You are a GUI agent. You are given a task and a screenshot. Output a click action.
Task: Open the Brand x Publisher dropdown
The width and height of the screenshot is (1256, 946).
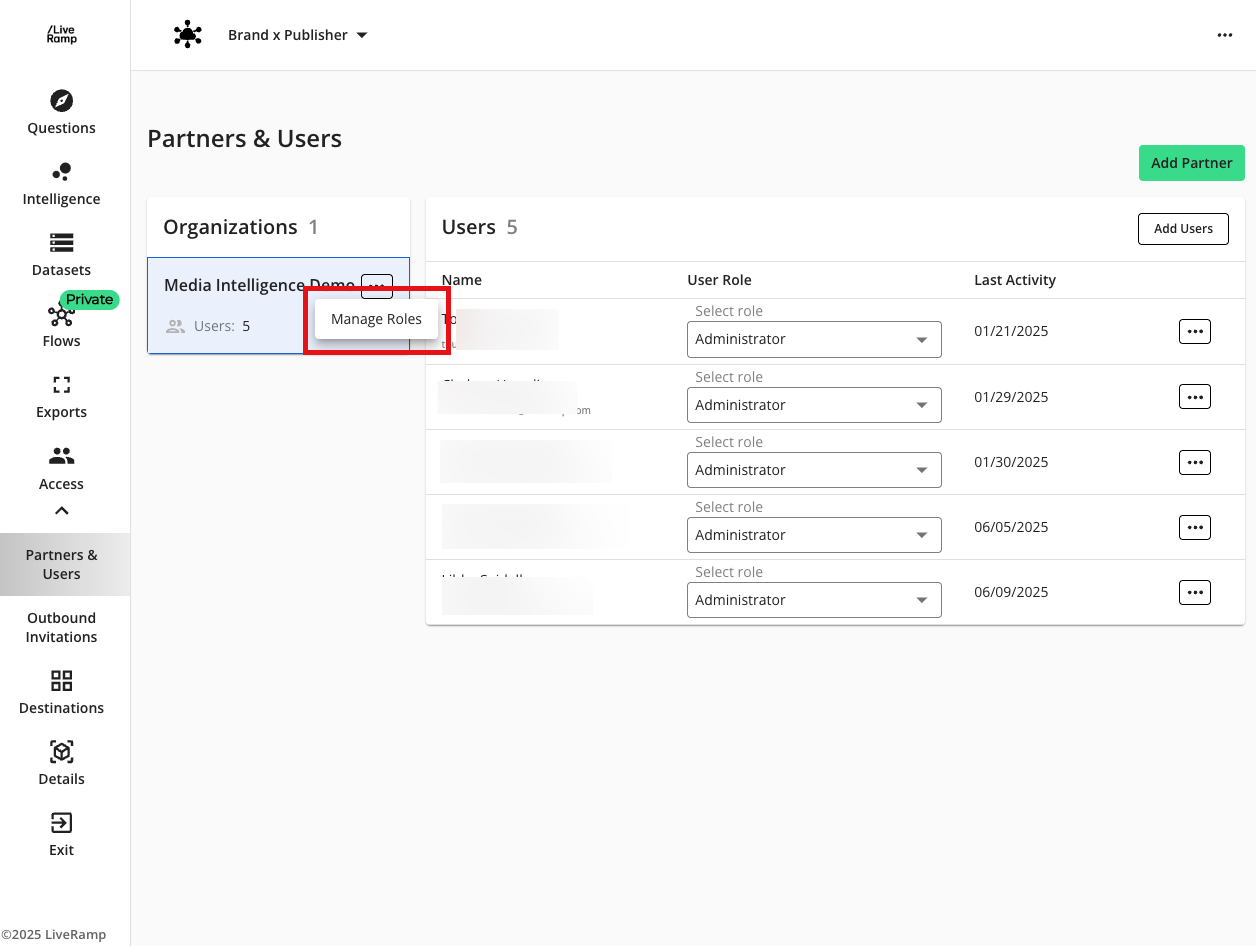pos(298,35)
